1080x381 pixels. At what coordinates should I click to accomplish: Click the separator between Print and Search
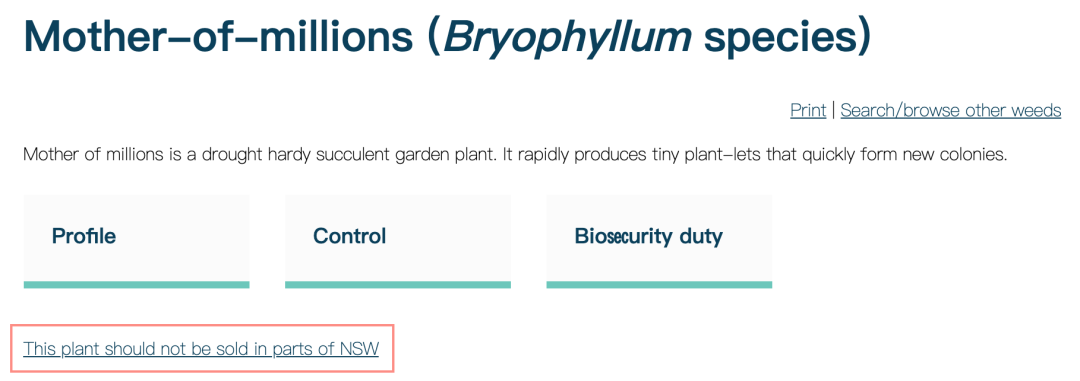tap(833, 110)
